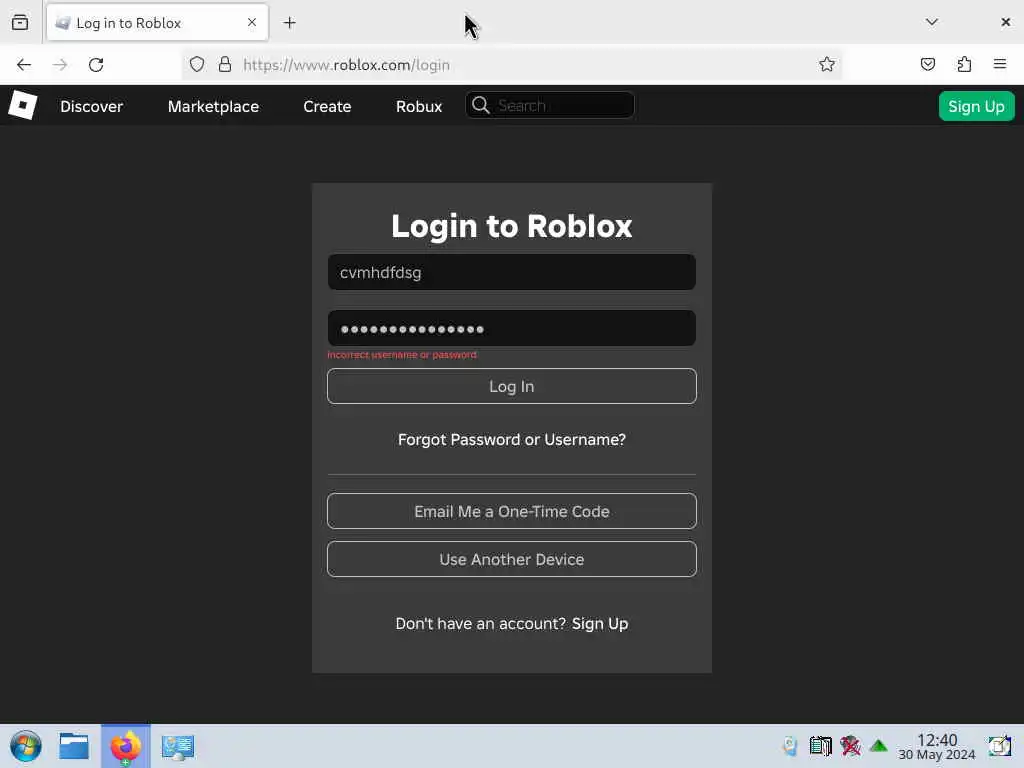Open file manager from taskbar
The height and width of the screenshot is (768, 1024).
tap(74, 746)
